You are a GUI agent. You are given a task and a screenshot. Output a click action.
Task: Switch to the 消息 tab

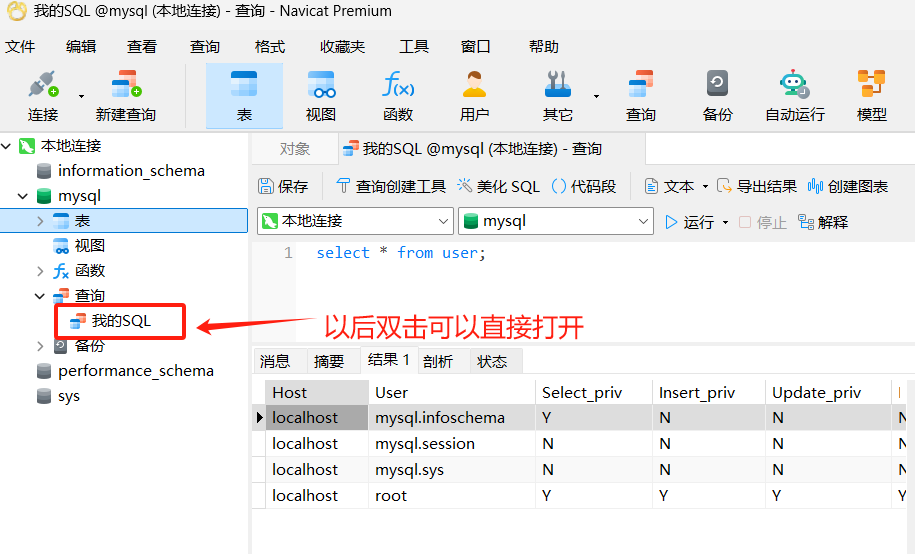point(275,361)
